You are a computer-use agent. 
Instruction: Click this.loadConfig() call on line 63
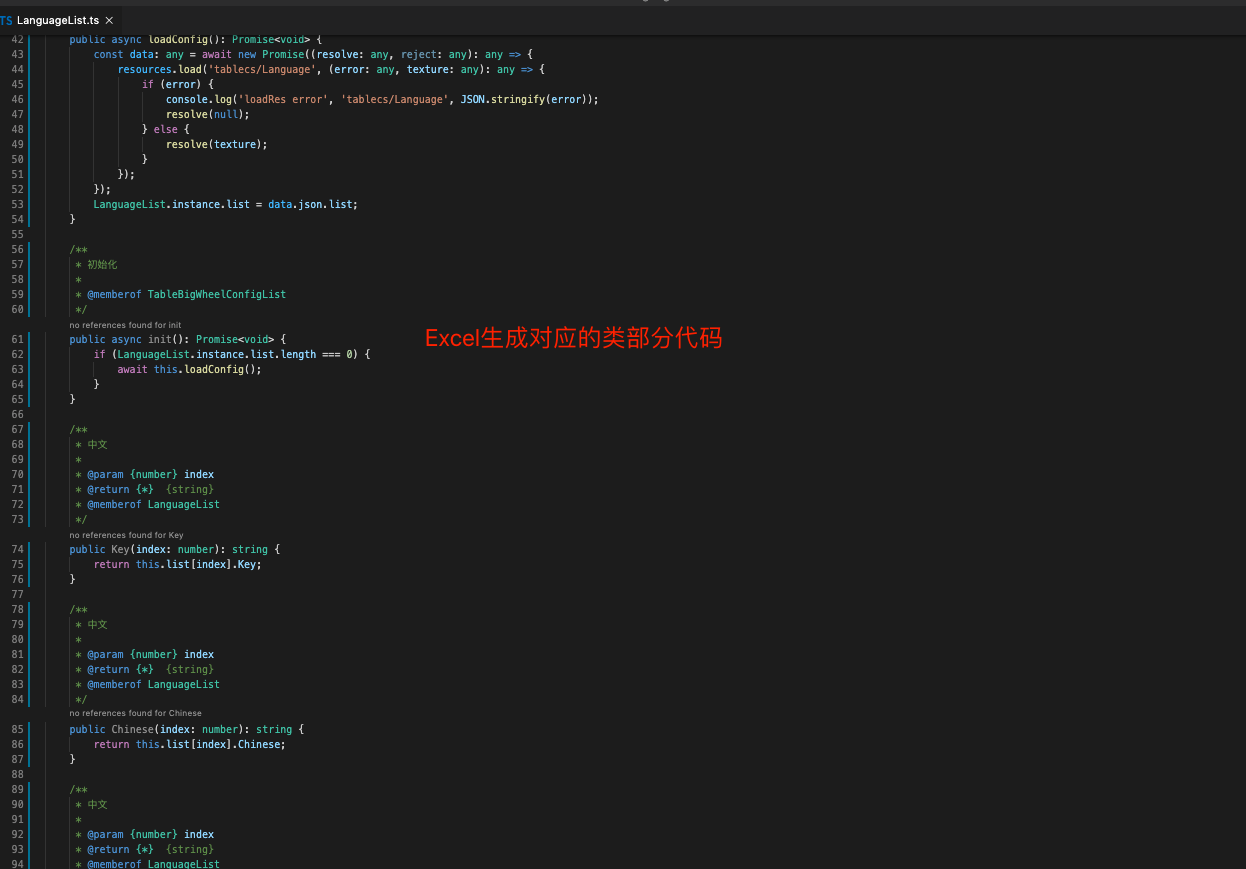click(208, 369)
